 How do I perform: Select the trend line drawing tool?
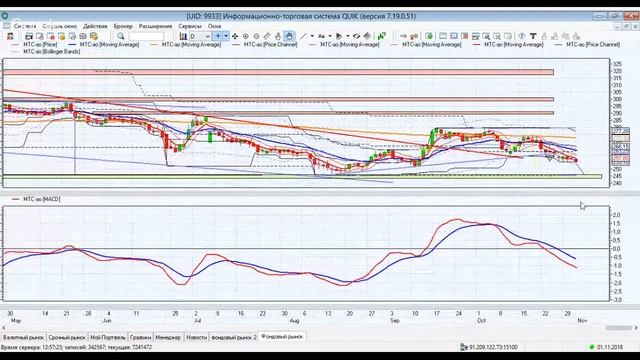(303, 36)
